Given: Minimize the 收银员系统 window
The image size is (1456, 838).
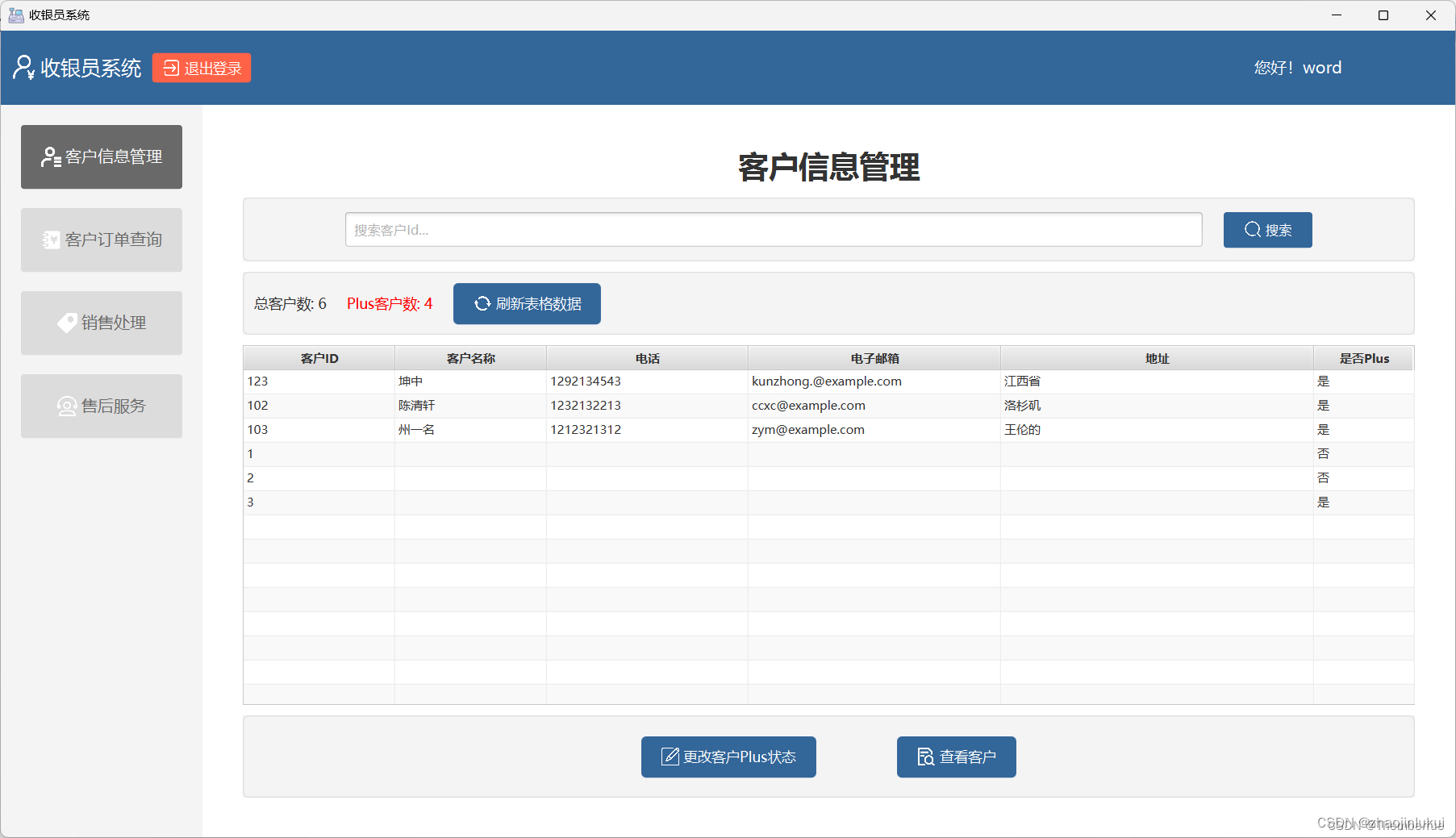Looking at the screenshot, I should coord(1337,15).
